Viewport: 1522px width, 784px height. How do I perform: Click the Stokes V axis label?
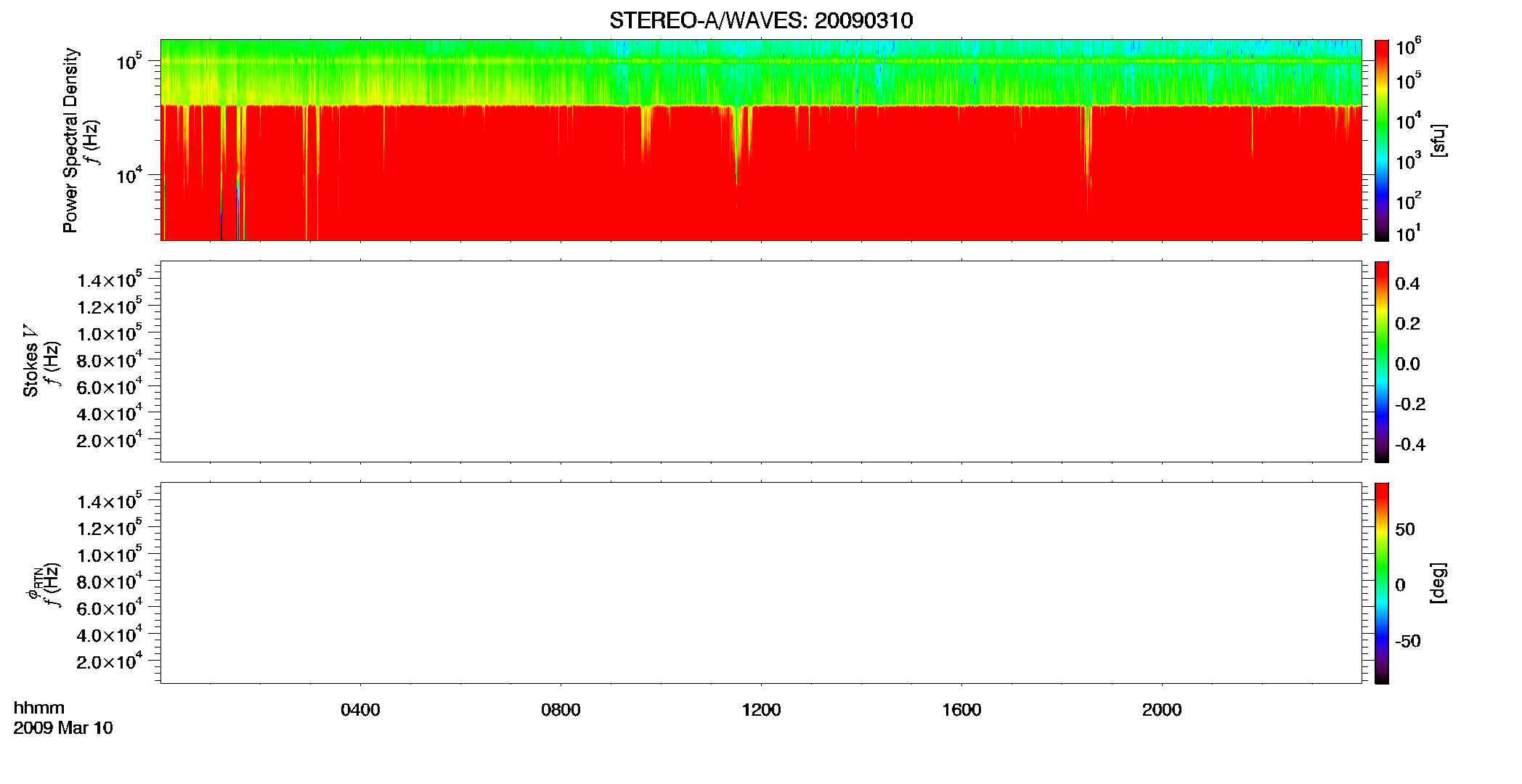[31, 361]
